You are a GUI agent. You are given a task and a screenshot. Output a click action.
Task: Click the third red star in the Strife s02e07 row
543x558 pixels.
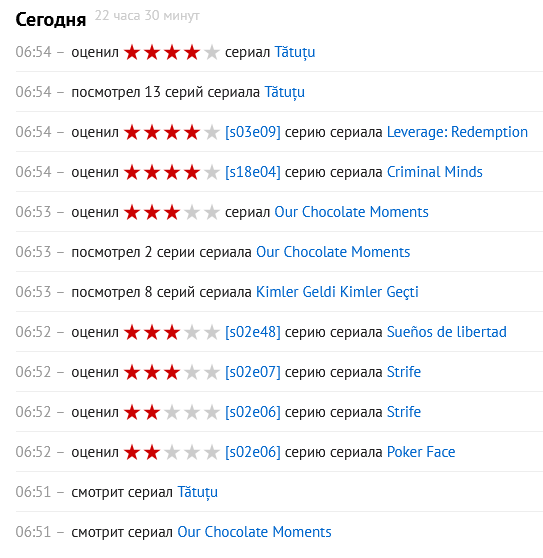(x=172, y=373)
